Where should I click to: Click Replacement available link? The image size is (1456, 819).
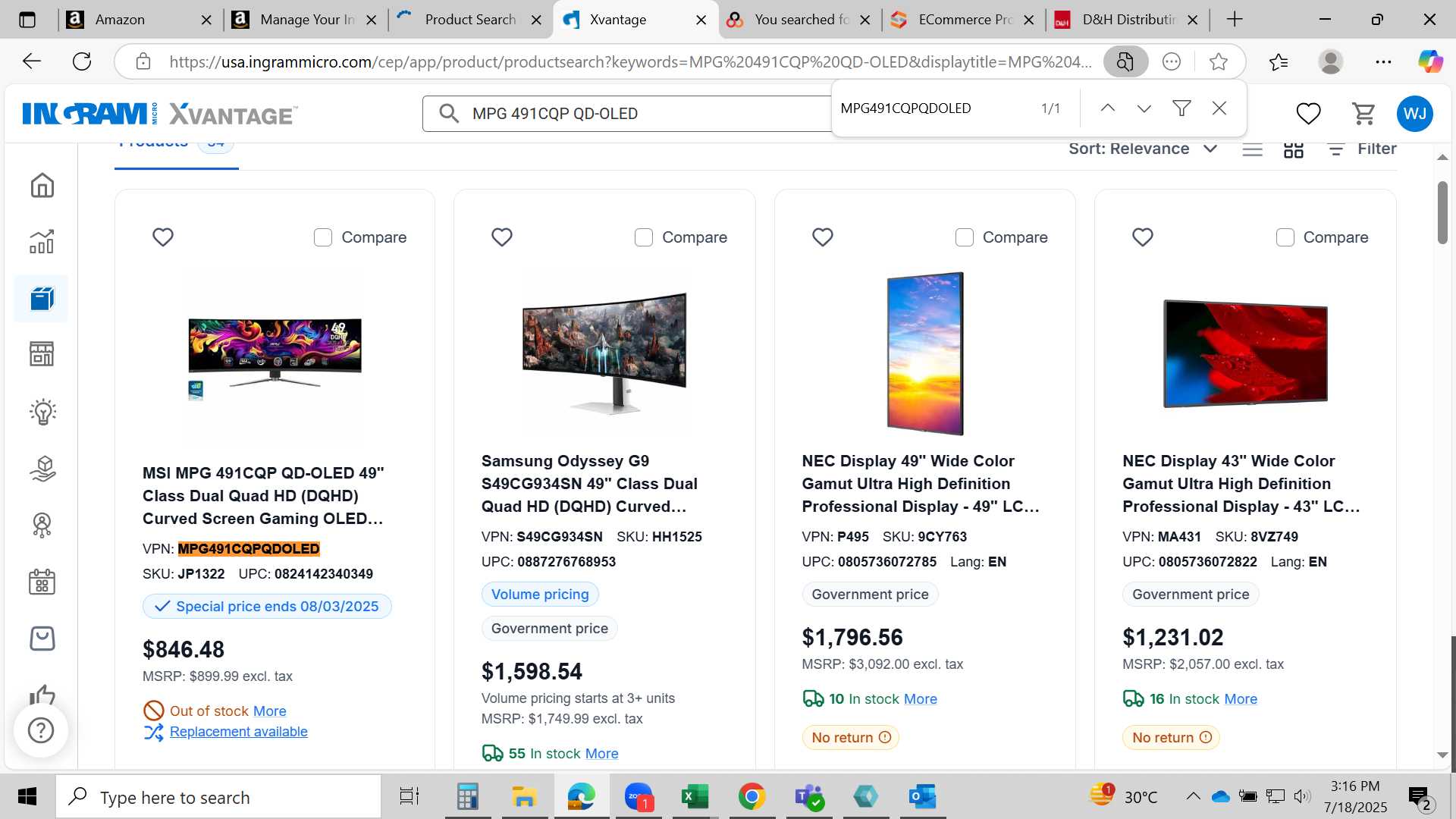[x=238, y=732]
